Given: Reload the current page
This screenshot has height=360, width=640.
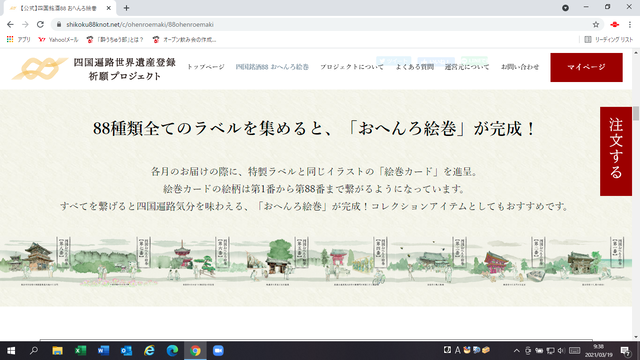Looking at the screenshot, I should (x=40, y=24).
